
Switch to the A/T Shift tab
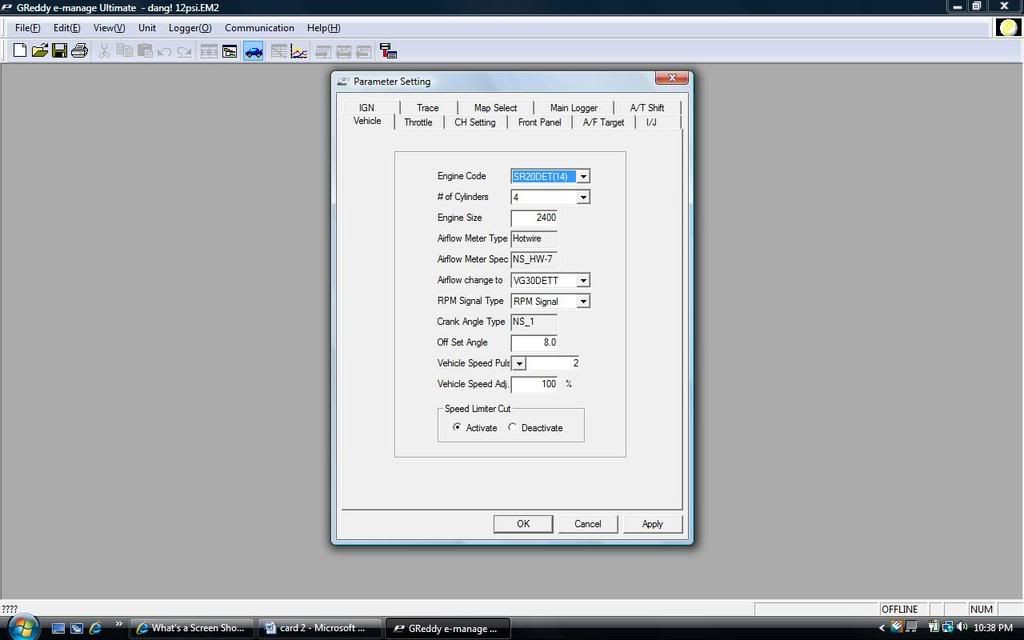(x=647, y=108)
